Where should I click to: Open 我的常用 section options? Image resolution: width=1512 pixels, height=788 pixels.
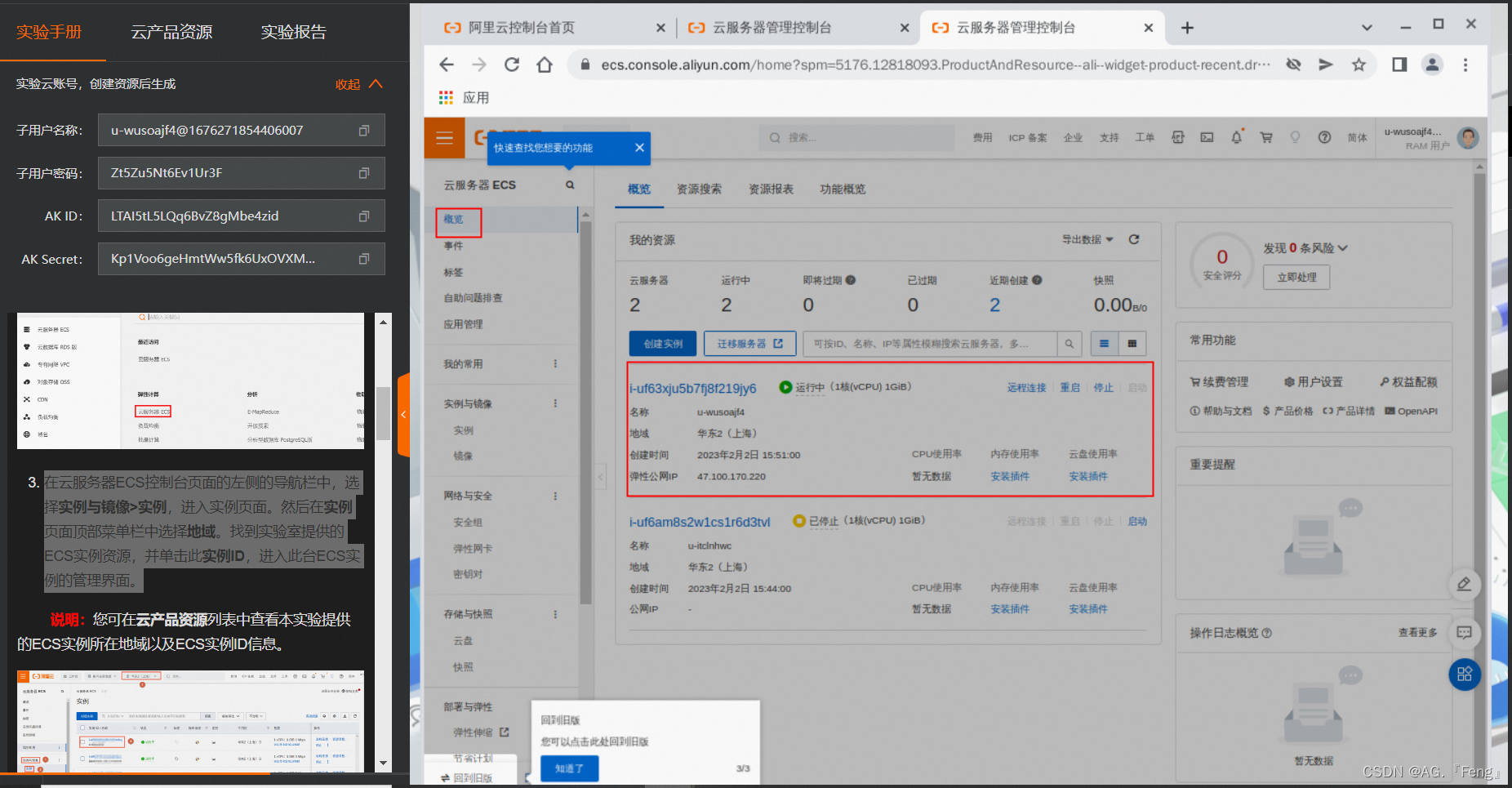pyautogui.click(x=555, y=364)
